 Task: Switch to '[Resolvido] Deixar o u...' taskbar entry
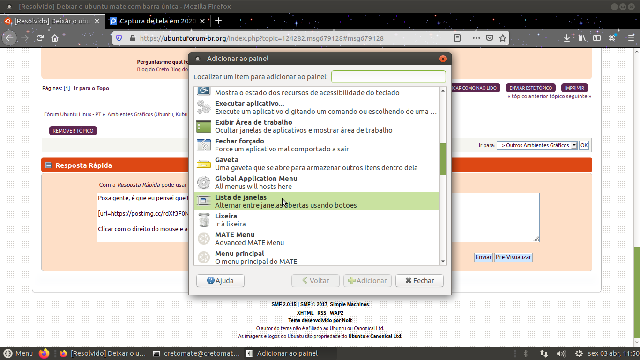(102, 353)
